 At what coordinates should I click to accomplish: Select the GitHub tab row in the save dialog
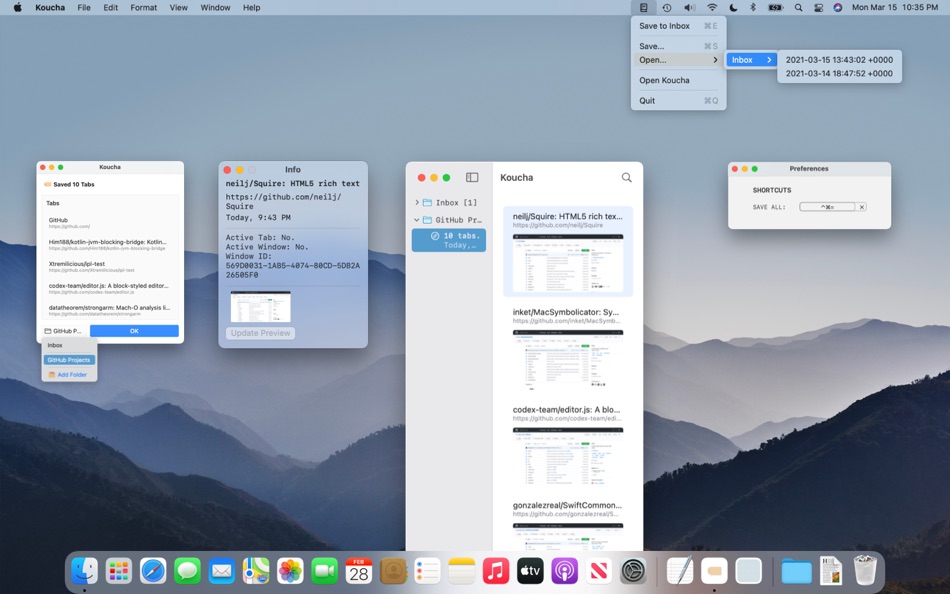tap(111, 223)
